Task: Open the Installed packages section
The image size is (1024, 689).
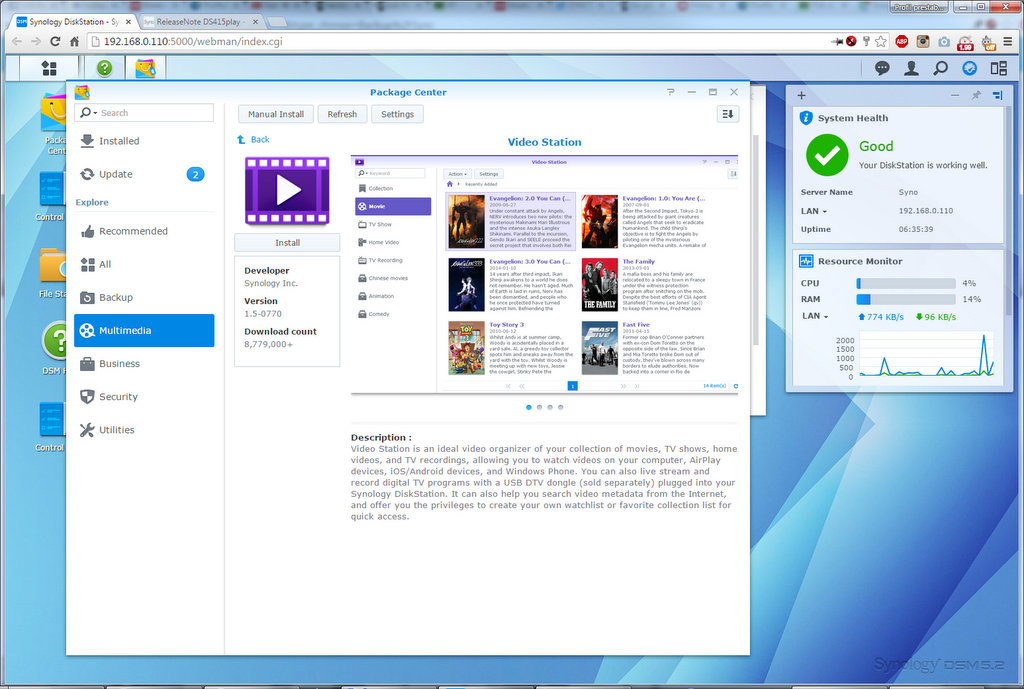Action: click(x=144, y=141)
